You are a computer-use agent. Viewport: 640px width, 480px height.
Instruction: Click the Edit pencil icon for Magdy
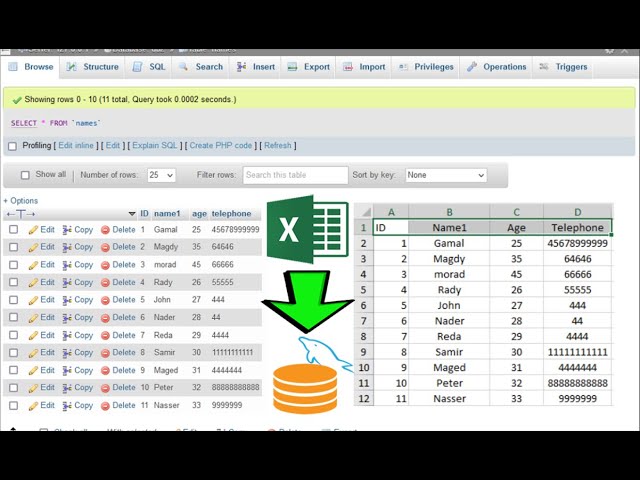33,248
